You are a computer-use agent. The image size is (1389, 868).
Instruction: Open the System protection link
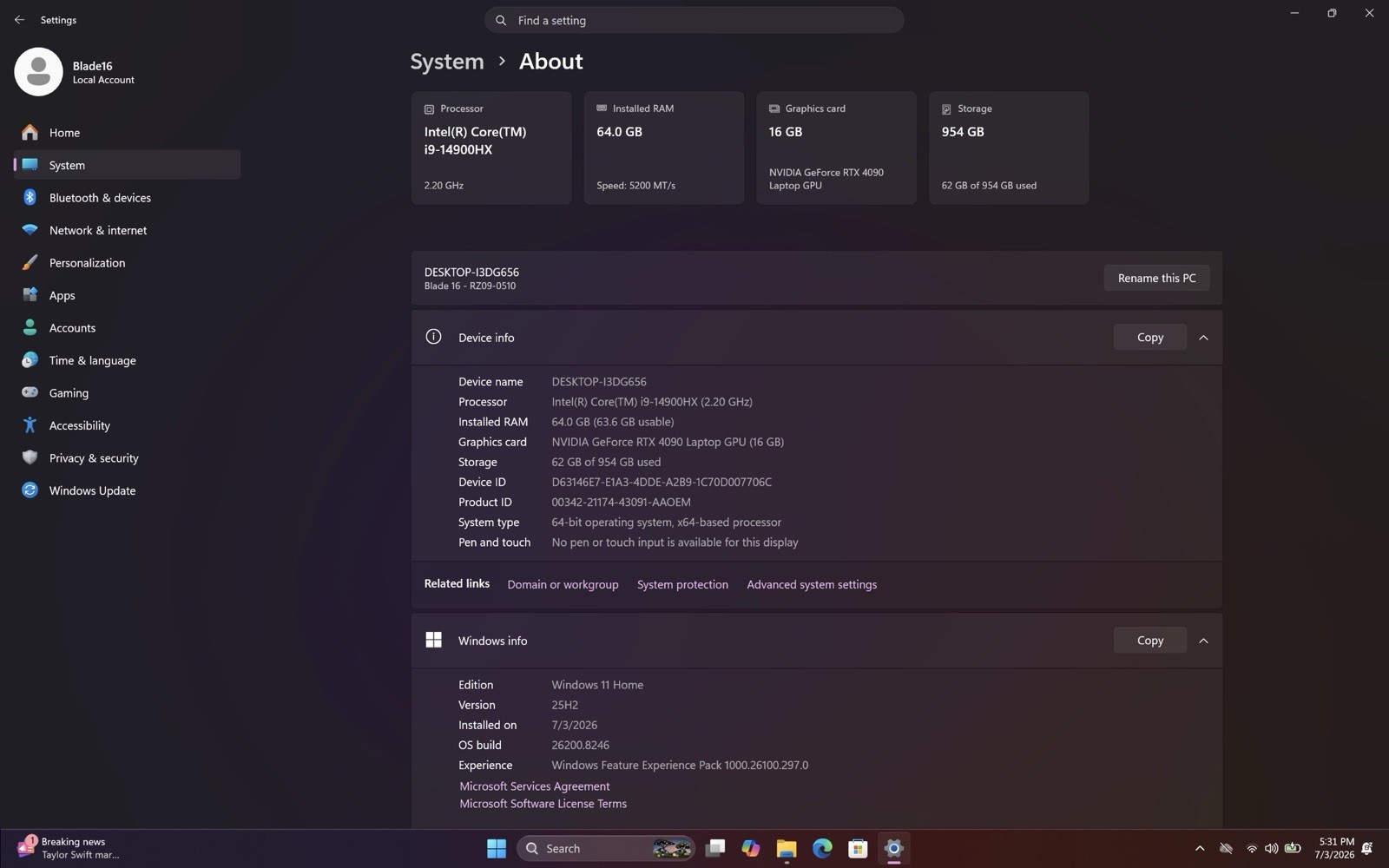point(682,584)
